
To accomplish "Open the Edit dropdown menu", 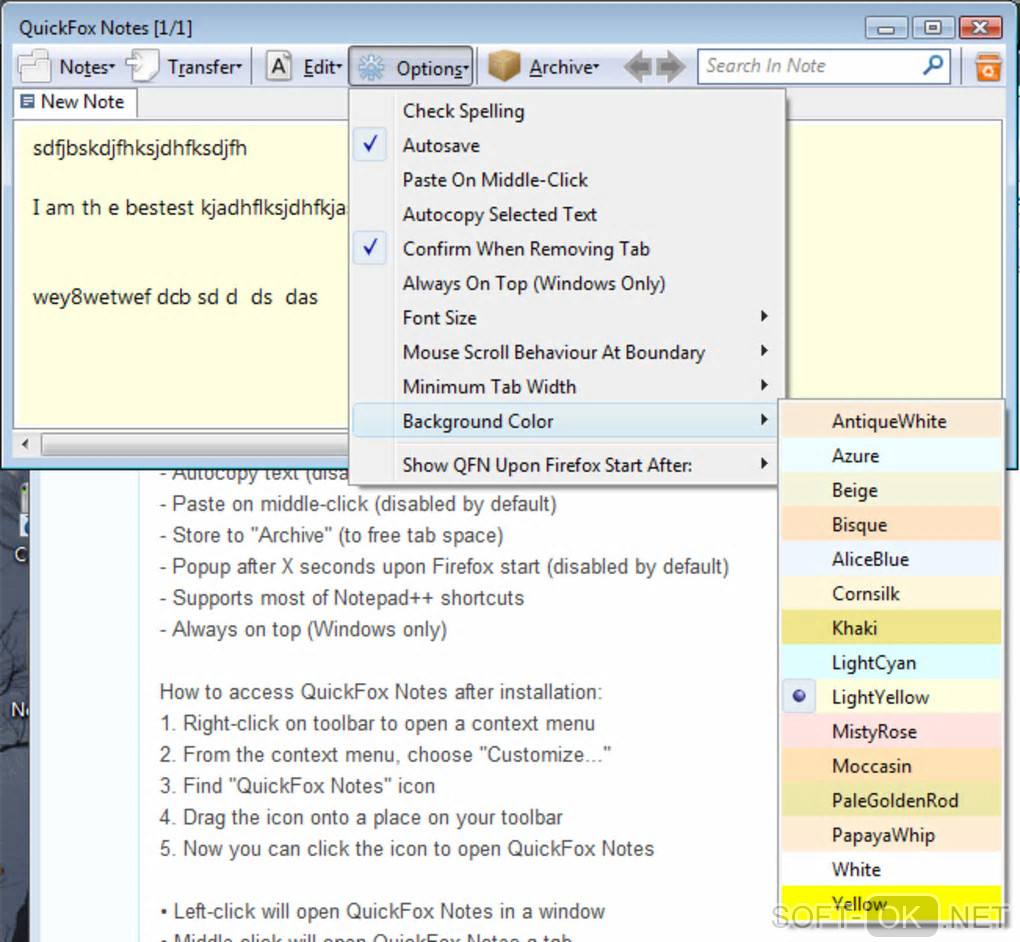I will [x=322, y=67].
